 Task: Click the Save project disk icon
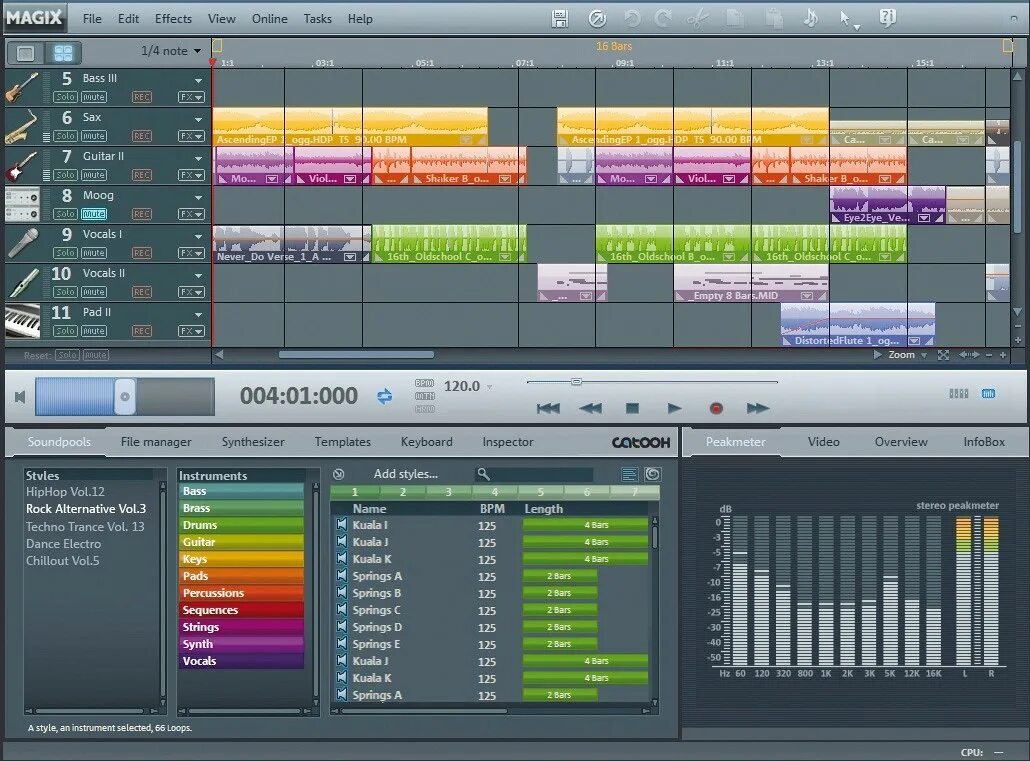pos(560,18)
